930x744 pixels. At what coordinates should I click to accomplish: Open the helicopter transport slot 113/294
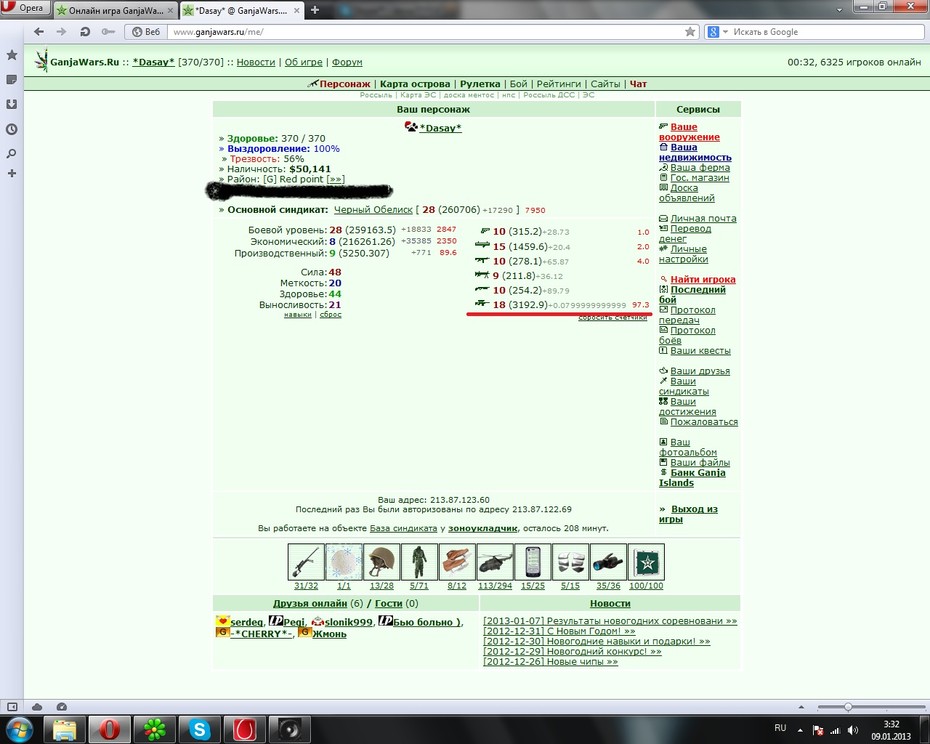coord(495,562)
